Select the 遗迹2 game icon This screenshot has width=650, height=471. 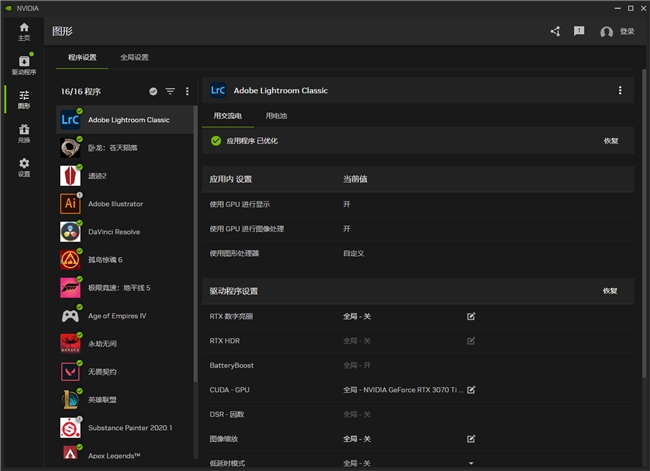tap(70, 176)
